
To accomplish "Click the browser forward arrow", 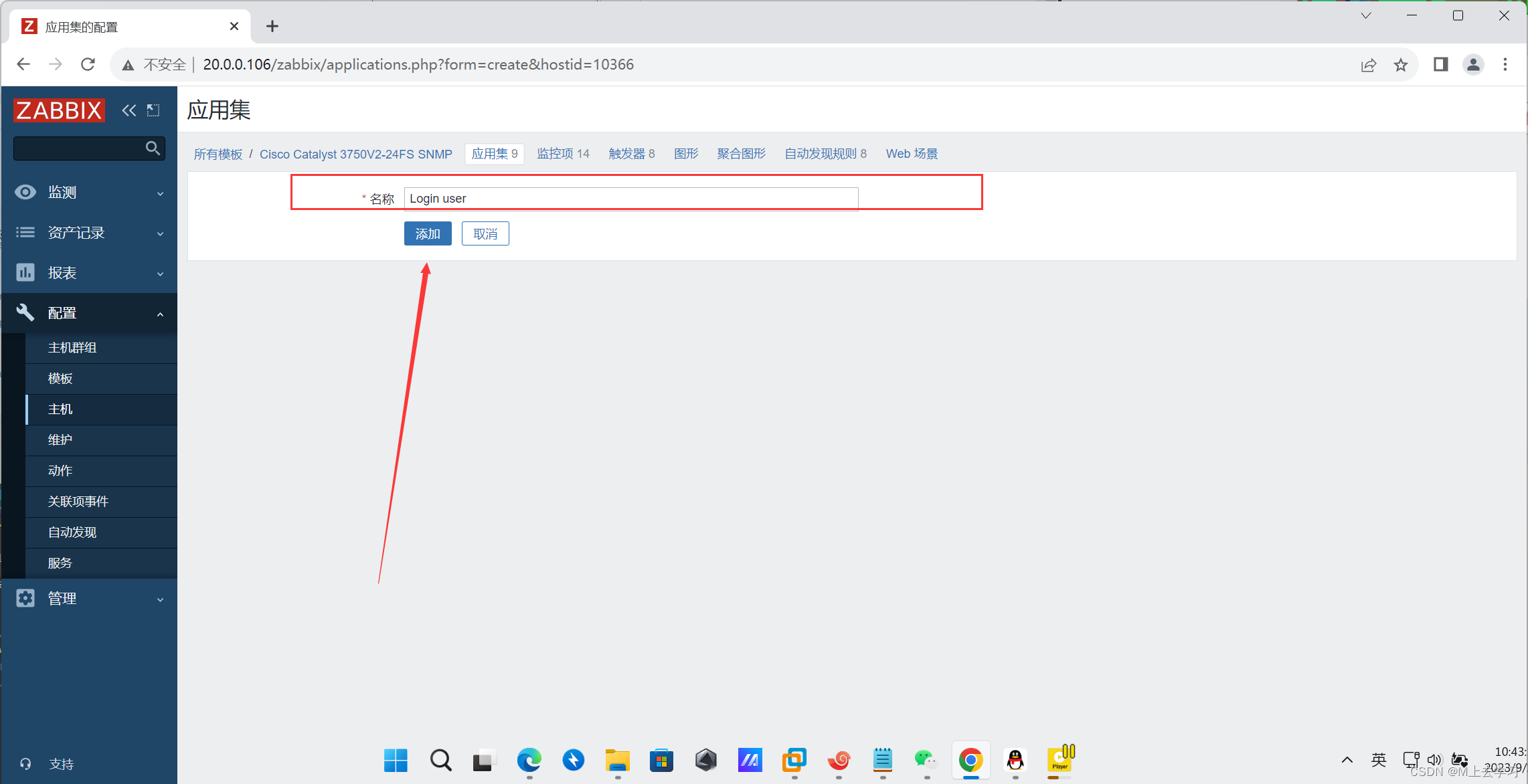I will pyautogui.click(x=56, y=64).
